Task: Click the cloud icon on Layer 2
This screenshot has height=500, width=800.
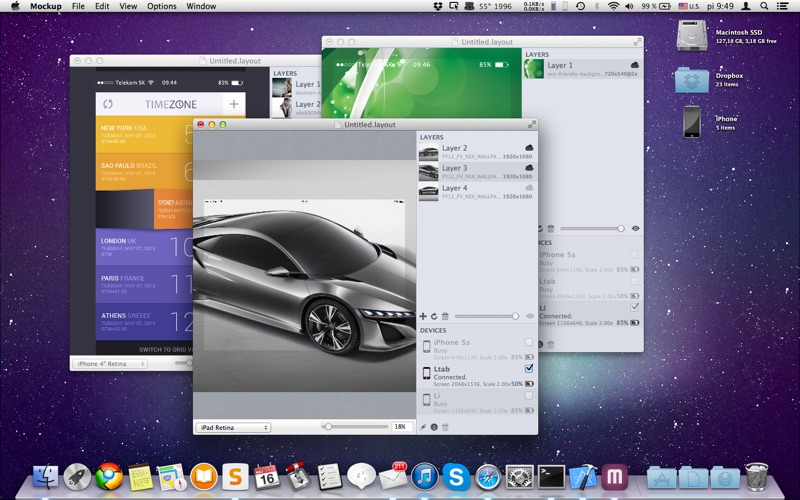Action: pyautogui.click(x=529, y=148)
